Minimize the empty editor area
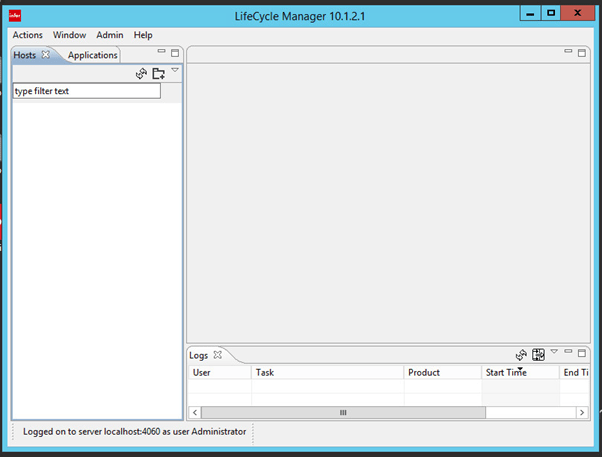 coord(569,51)
